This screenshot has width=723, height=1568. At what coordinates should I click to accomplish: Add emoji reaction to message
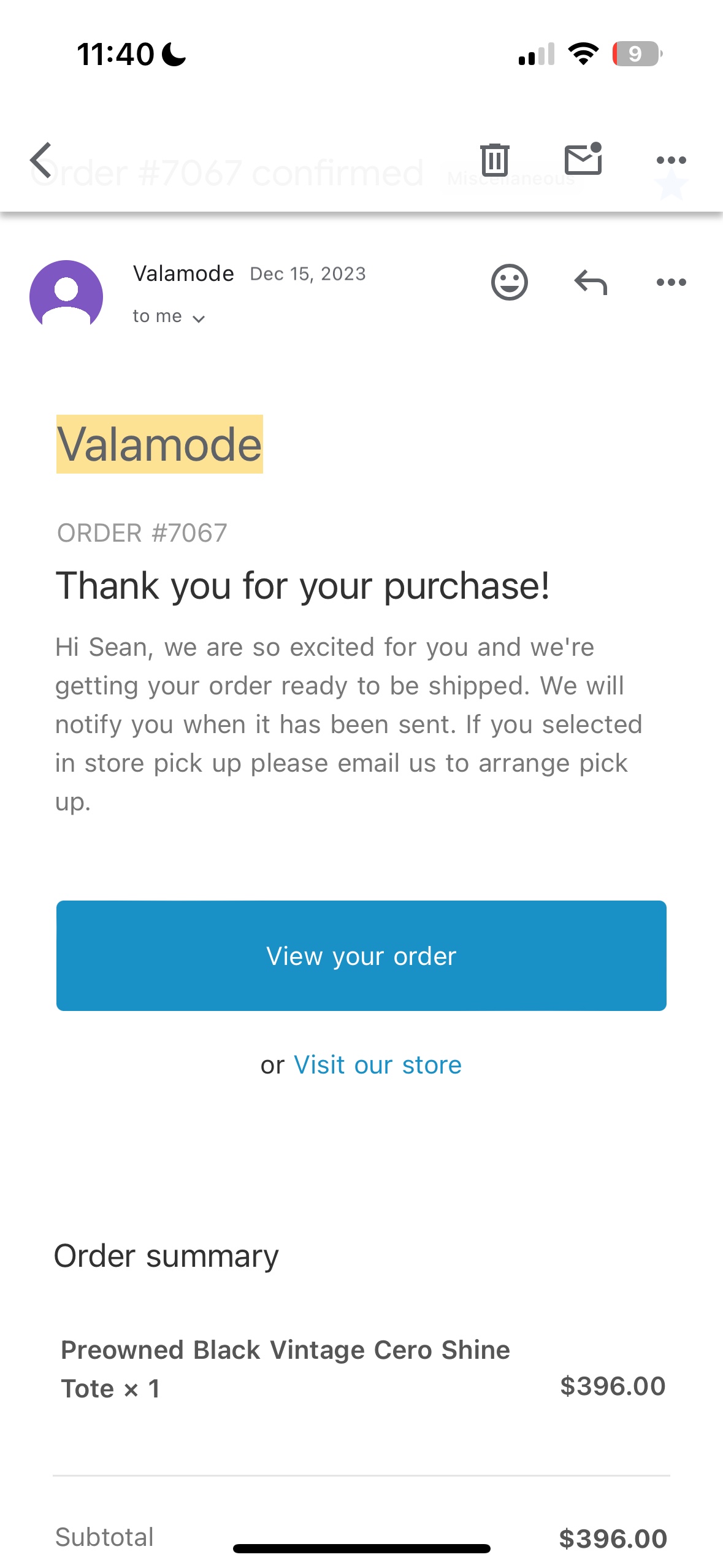[x=509, y=283]
